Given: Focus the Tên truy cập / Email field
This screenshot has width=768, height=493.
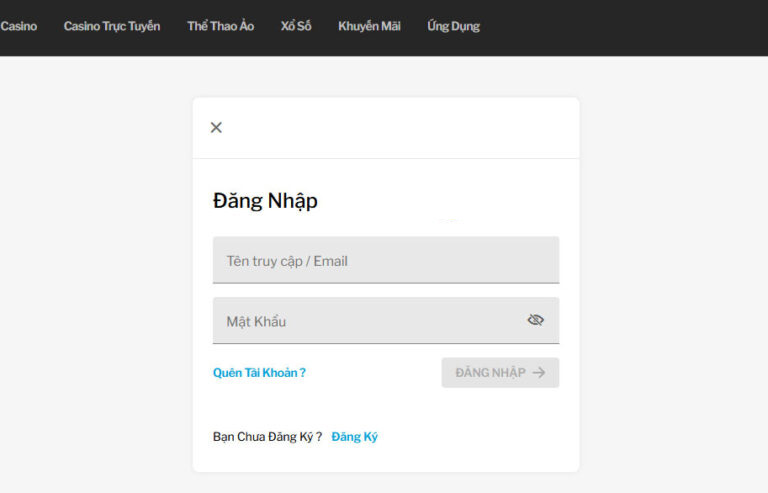Looking at the screenshot, I should pos(385,261).
